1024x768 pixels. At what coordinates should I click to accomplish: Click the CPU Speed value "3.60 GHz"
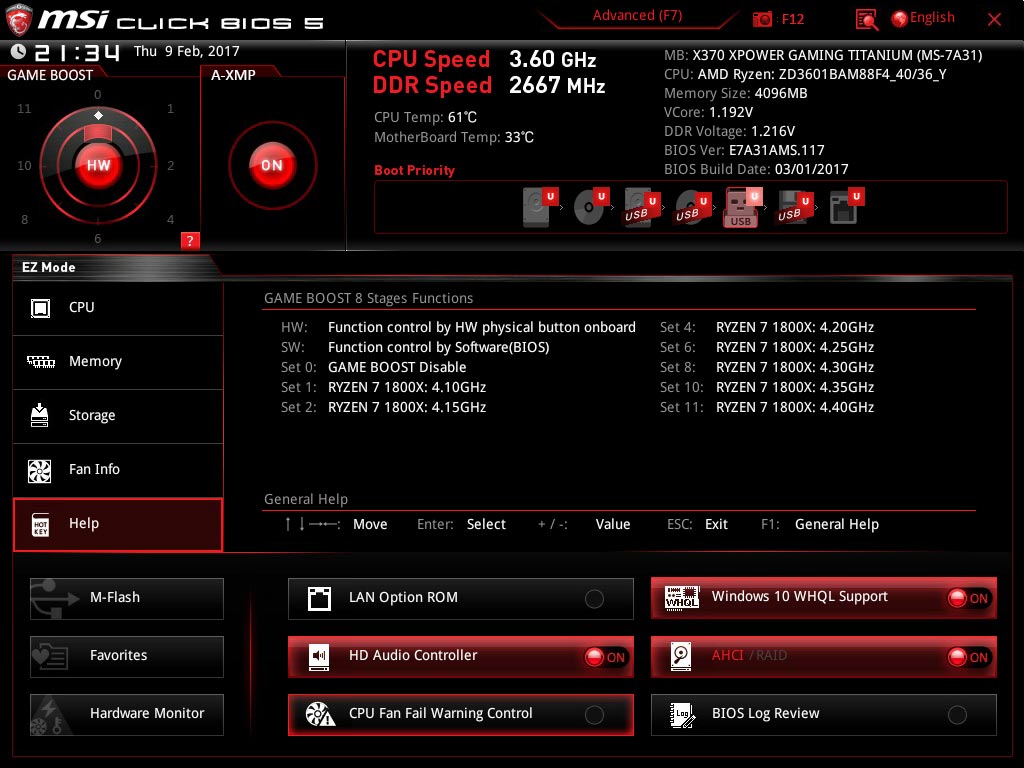pyautogui.click(x=552, y=59)
